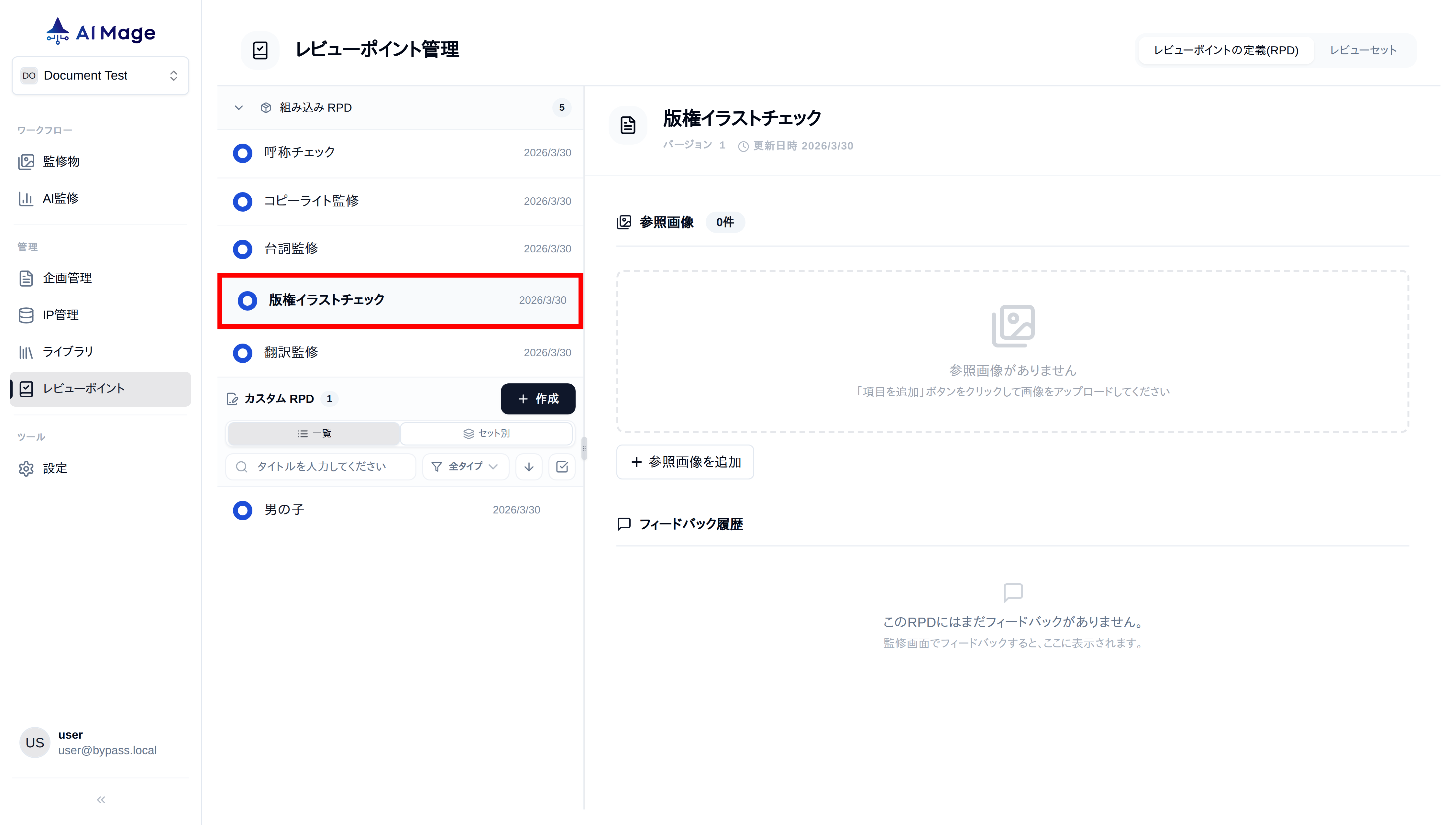Select the 版権イラストチェック radio button
The width and height of the screenshot is (1456, 825).
tap(247, 301)
